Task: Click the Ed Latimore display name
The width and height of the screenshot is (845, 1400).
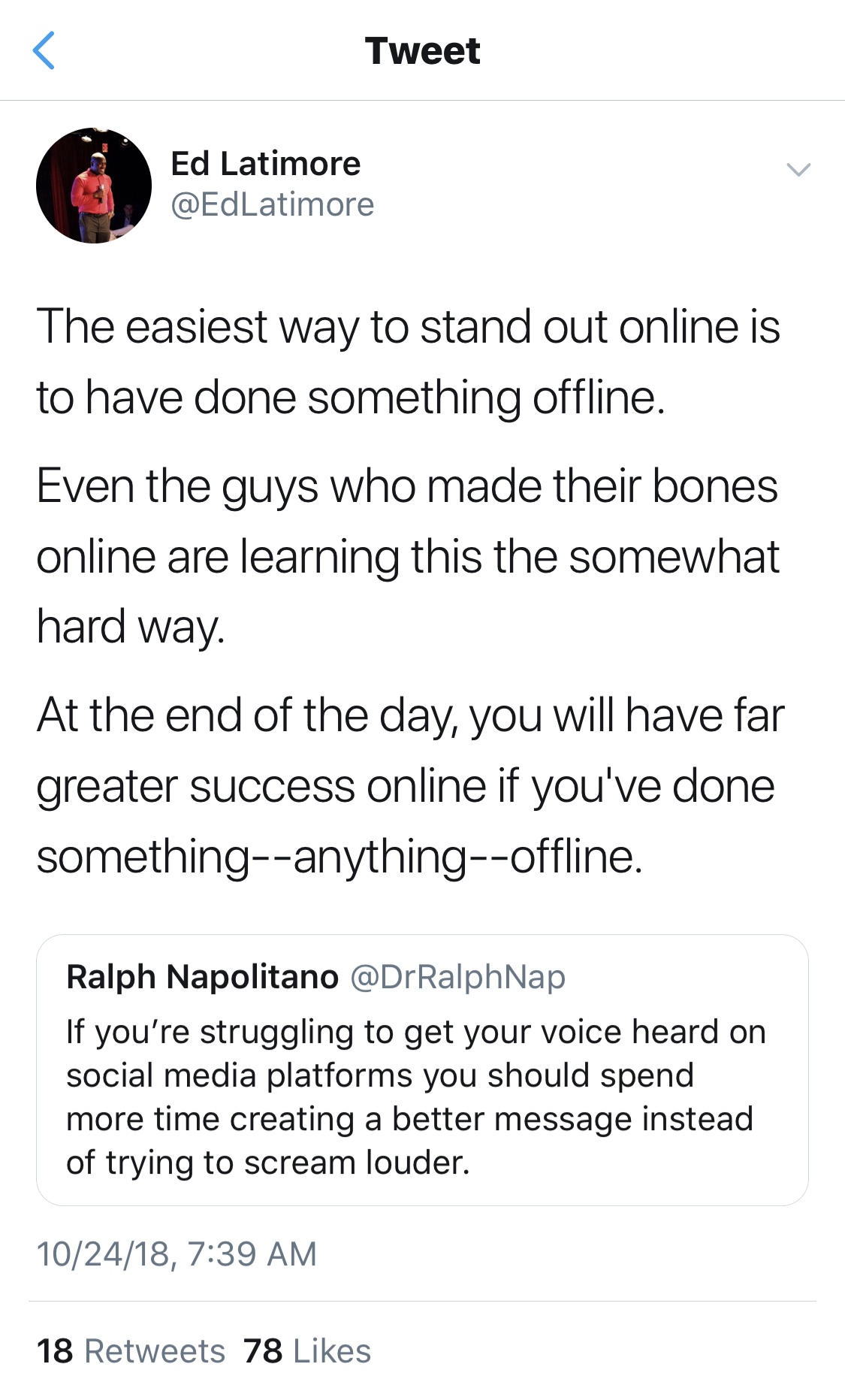Action: point(265,163)
